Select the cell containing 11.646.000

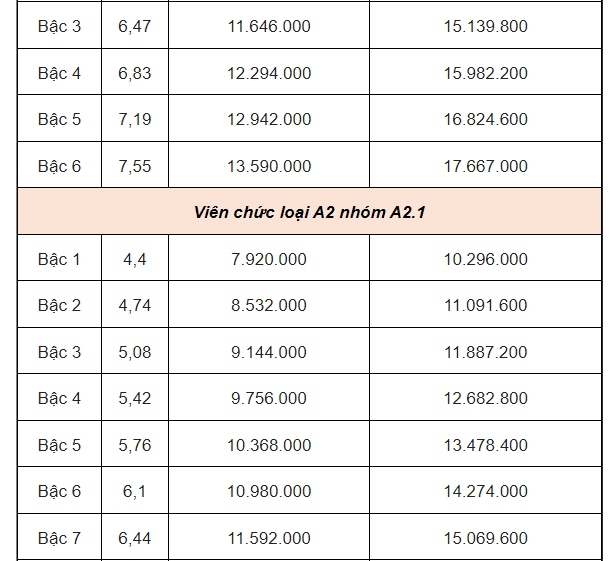point(269,26)
